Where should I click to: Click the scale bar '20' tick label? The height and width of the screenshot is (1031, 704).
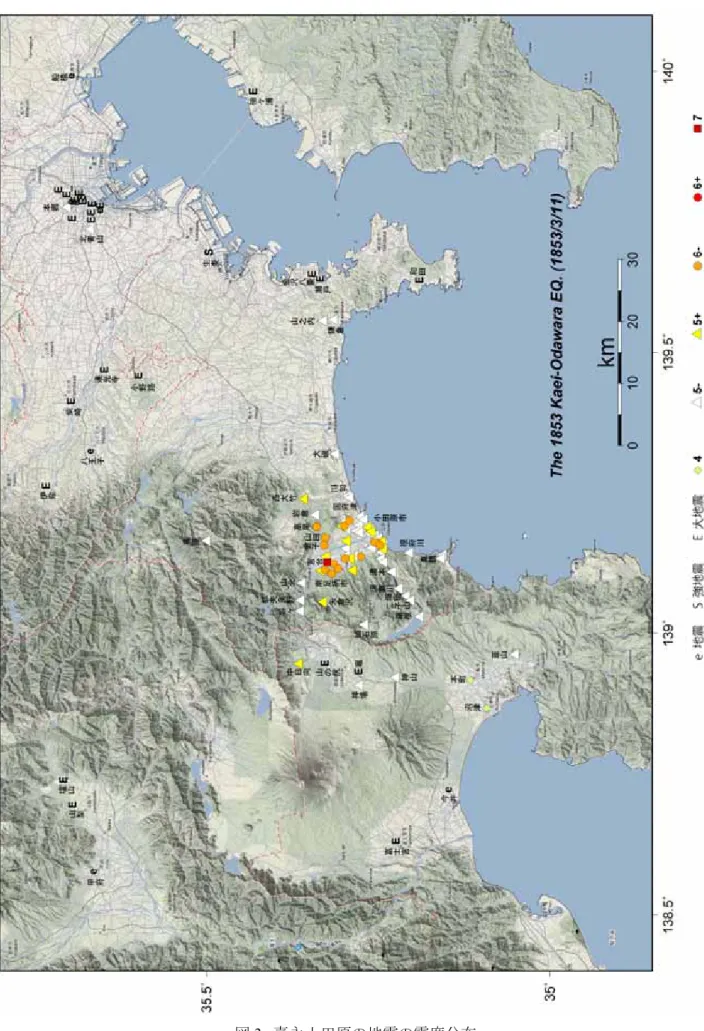click(633, 321)
